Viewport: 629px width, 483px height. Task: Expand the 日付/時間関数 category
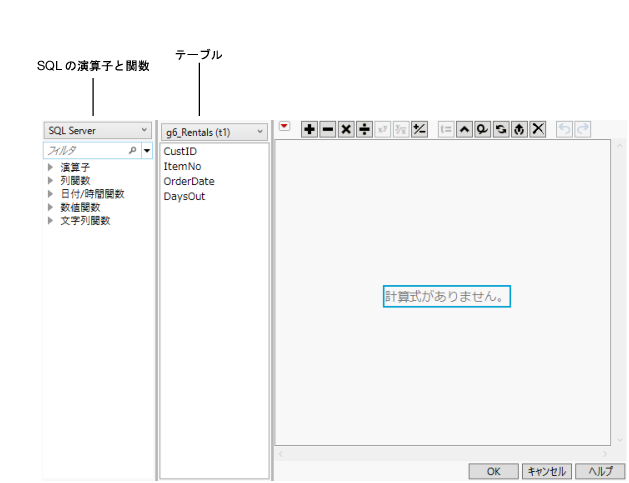[50, 194]
